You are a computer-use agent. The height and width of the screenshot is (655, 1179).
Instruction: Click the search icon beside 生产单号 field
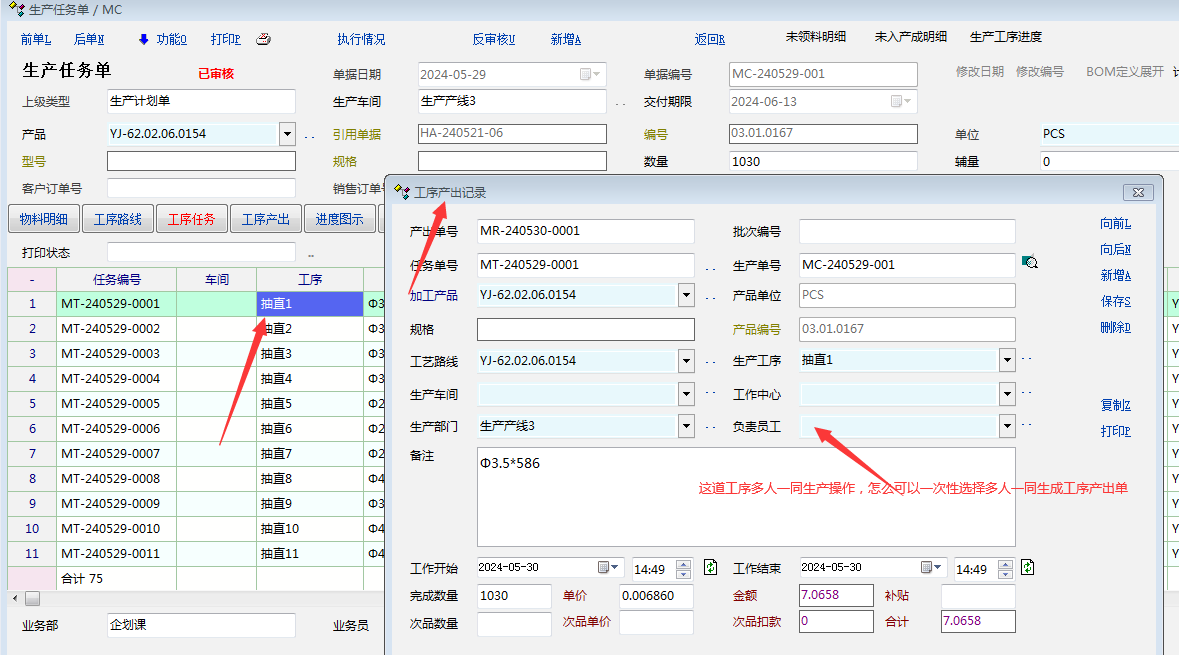click(x=1031, y=263)
